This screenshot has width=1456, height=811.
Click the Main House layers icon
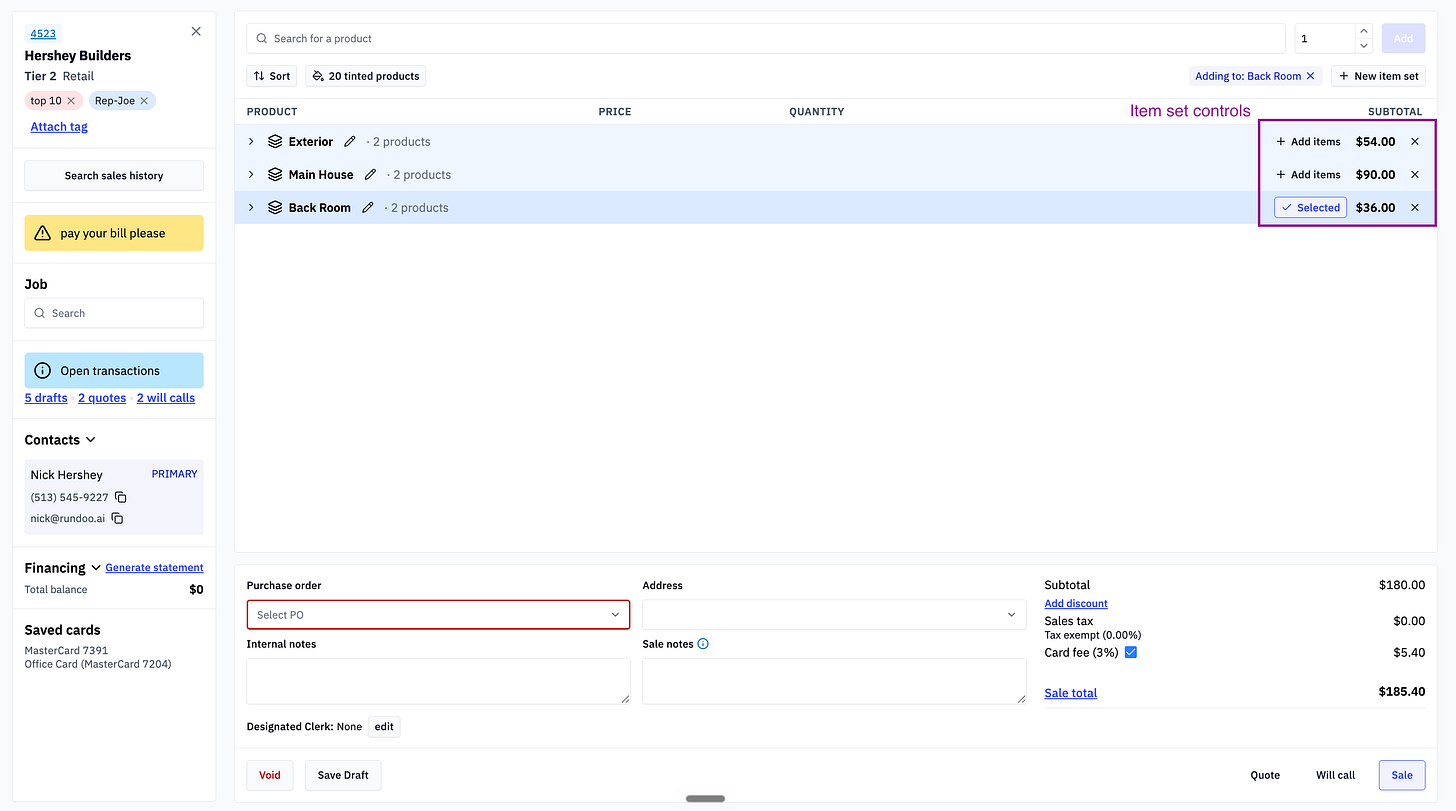275,175
